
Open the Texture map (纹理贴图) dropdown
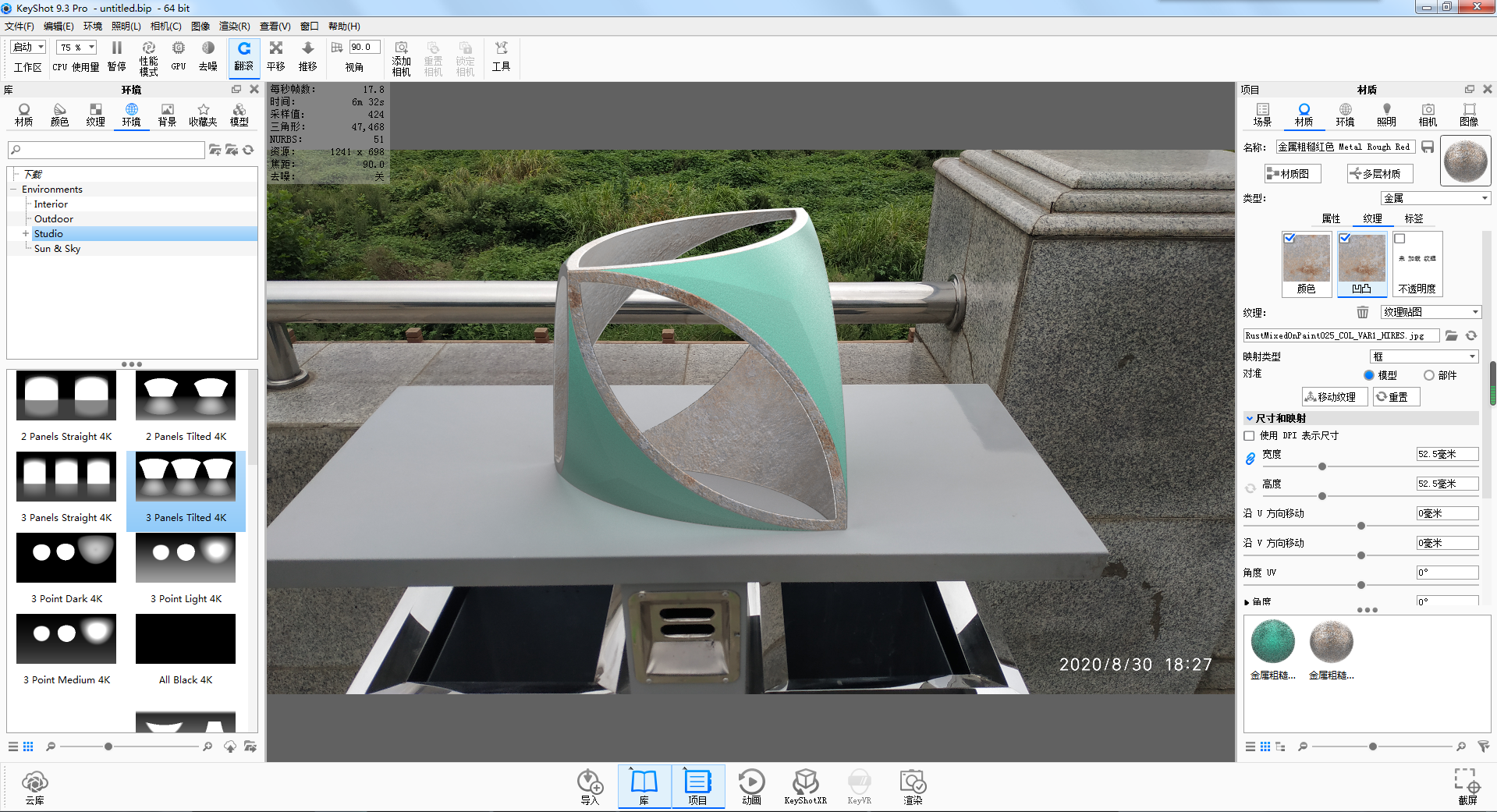point(1431,312)
